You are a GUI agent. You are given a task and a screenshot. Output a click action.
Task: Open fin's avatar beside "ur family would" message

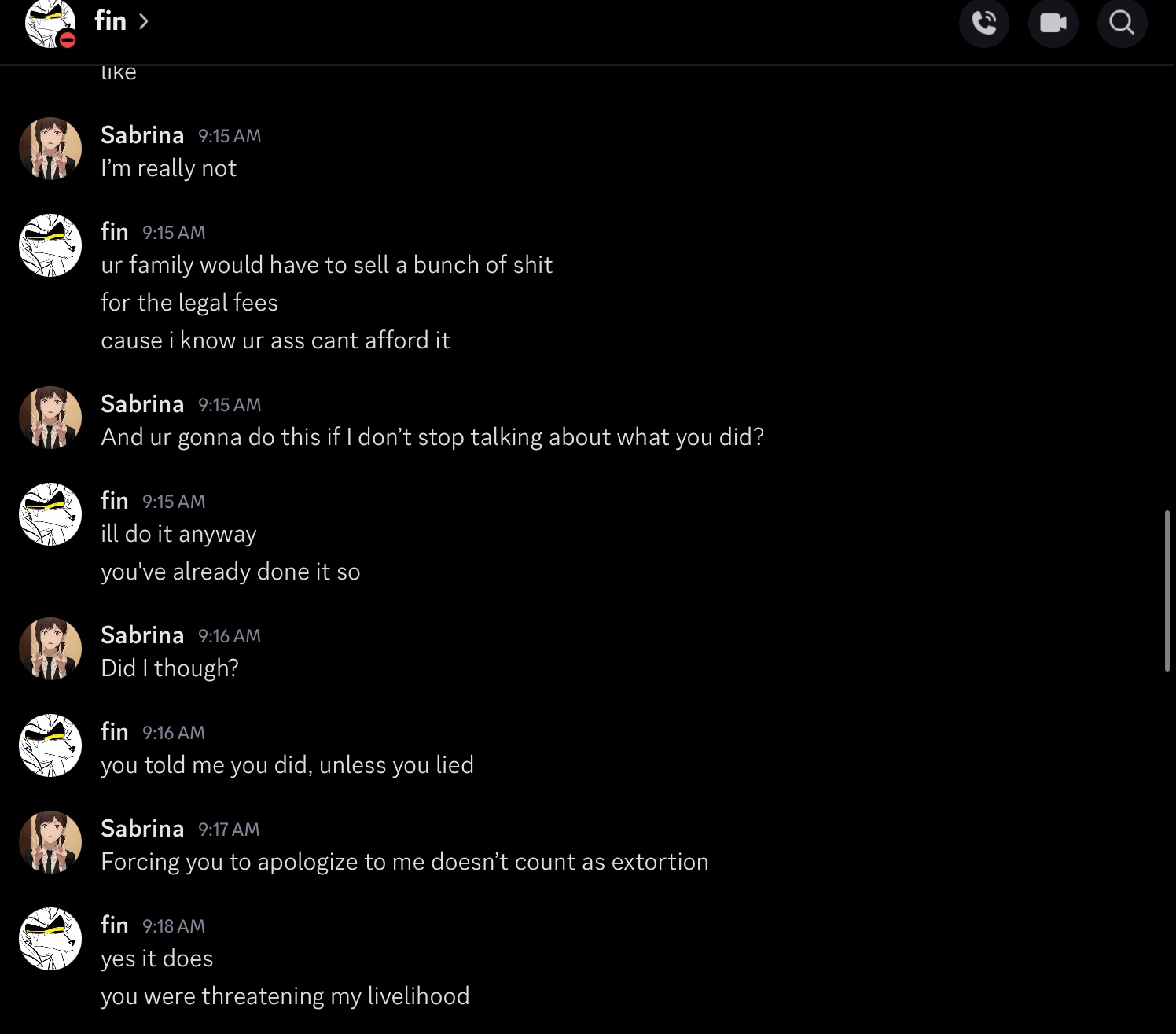point(50,245)
